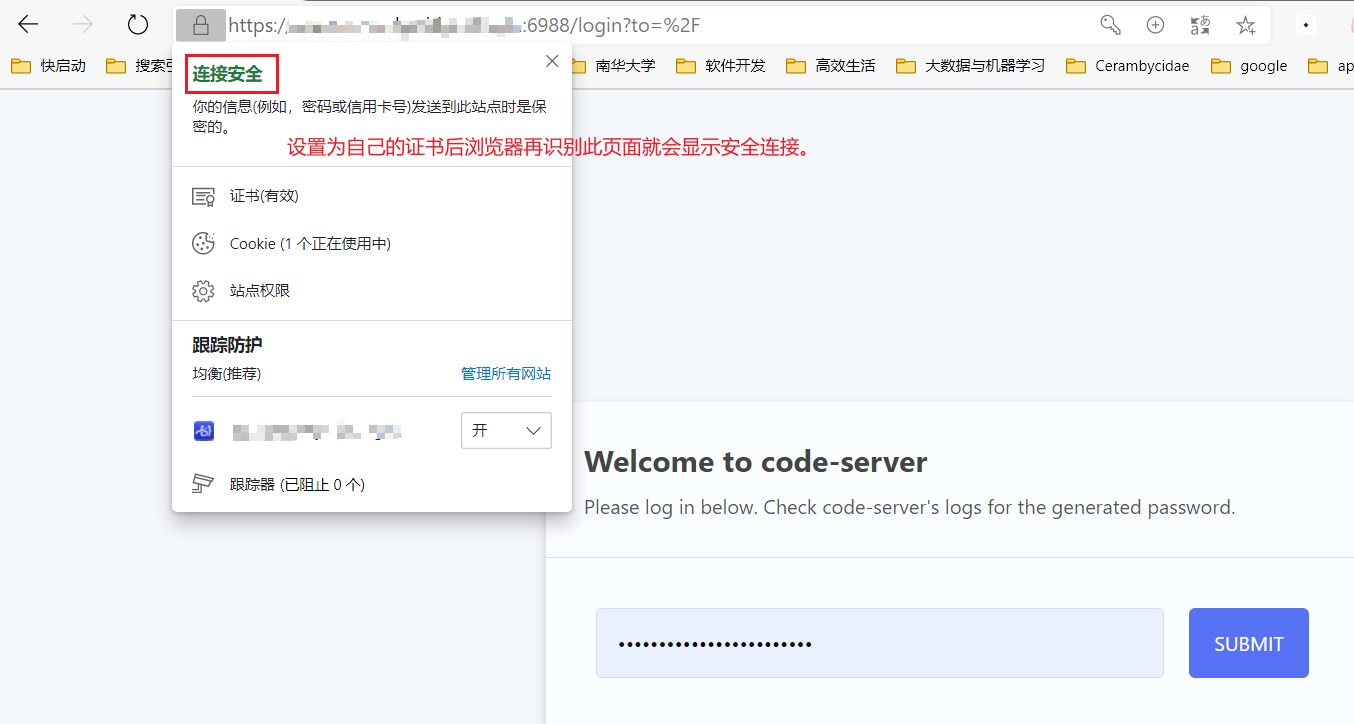Screen dimensions: 1354x724
Task: Open the 大数据与机器学习 bookmarks folder
Action: click(971, 66)
